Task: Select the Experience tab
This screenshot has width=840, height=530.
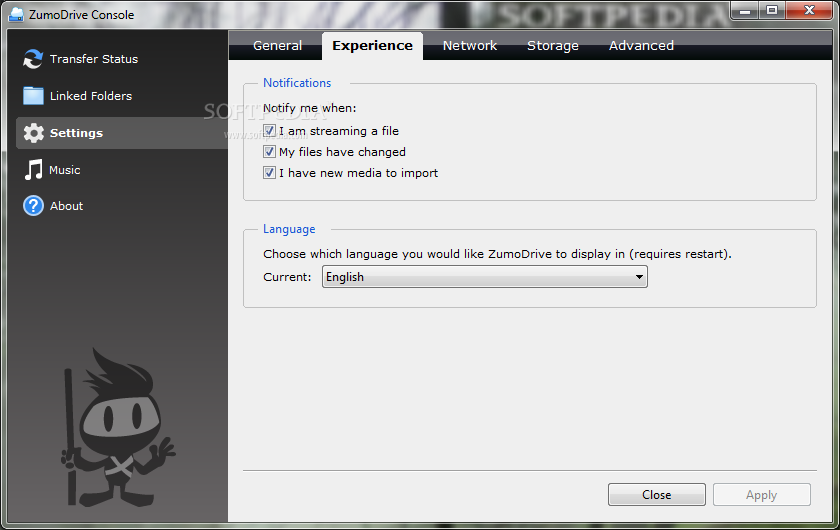Action: (x=372, y=46)
